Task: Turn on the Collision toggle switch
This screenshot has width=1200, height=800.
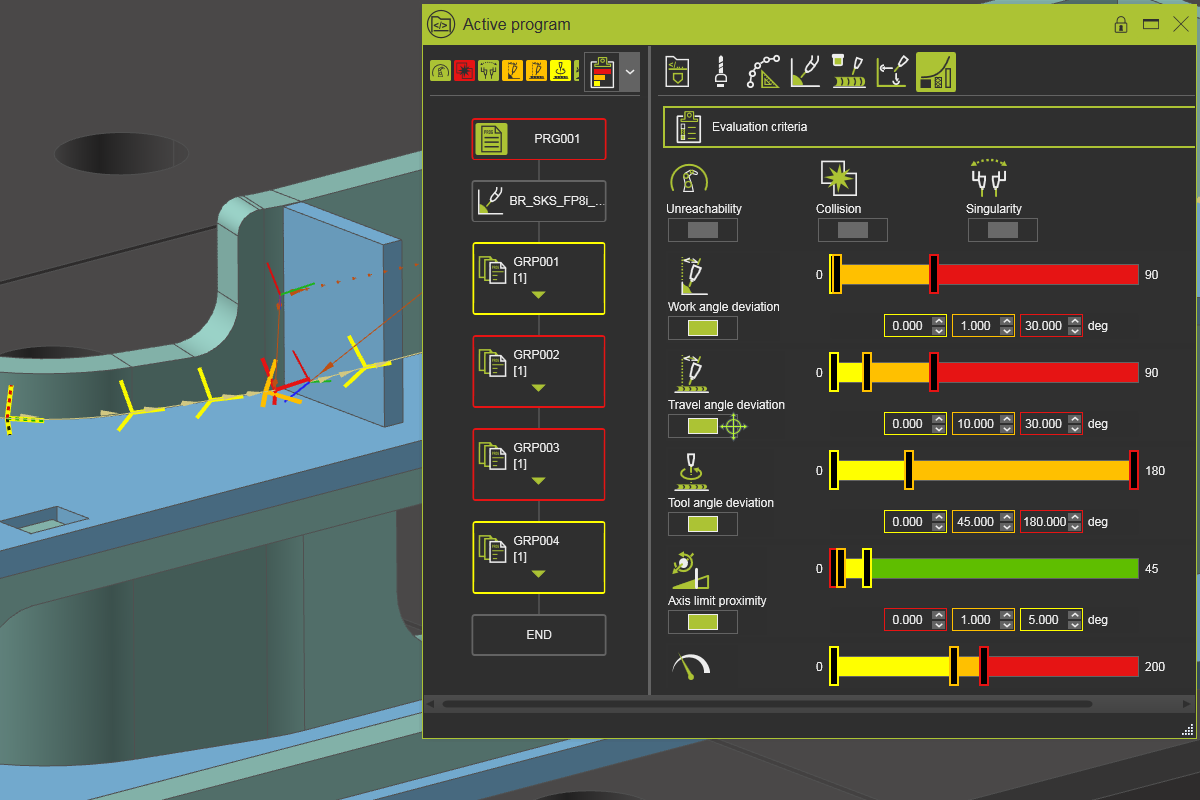Action: point(852,230)
